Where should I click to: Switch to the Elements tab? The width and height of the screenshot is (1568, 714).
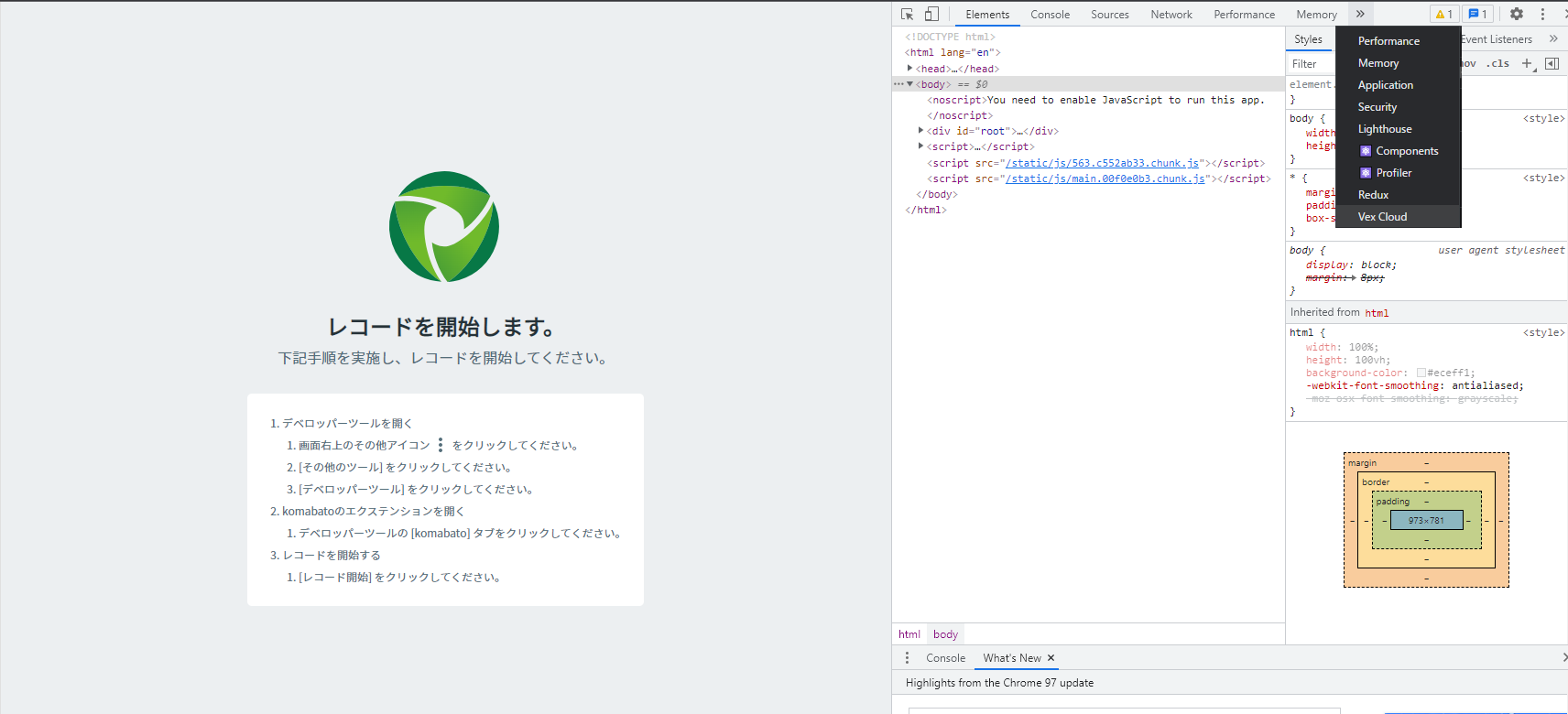coord(987,14)
